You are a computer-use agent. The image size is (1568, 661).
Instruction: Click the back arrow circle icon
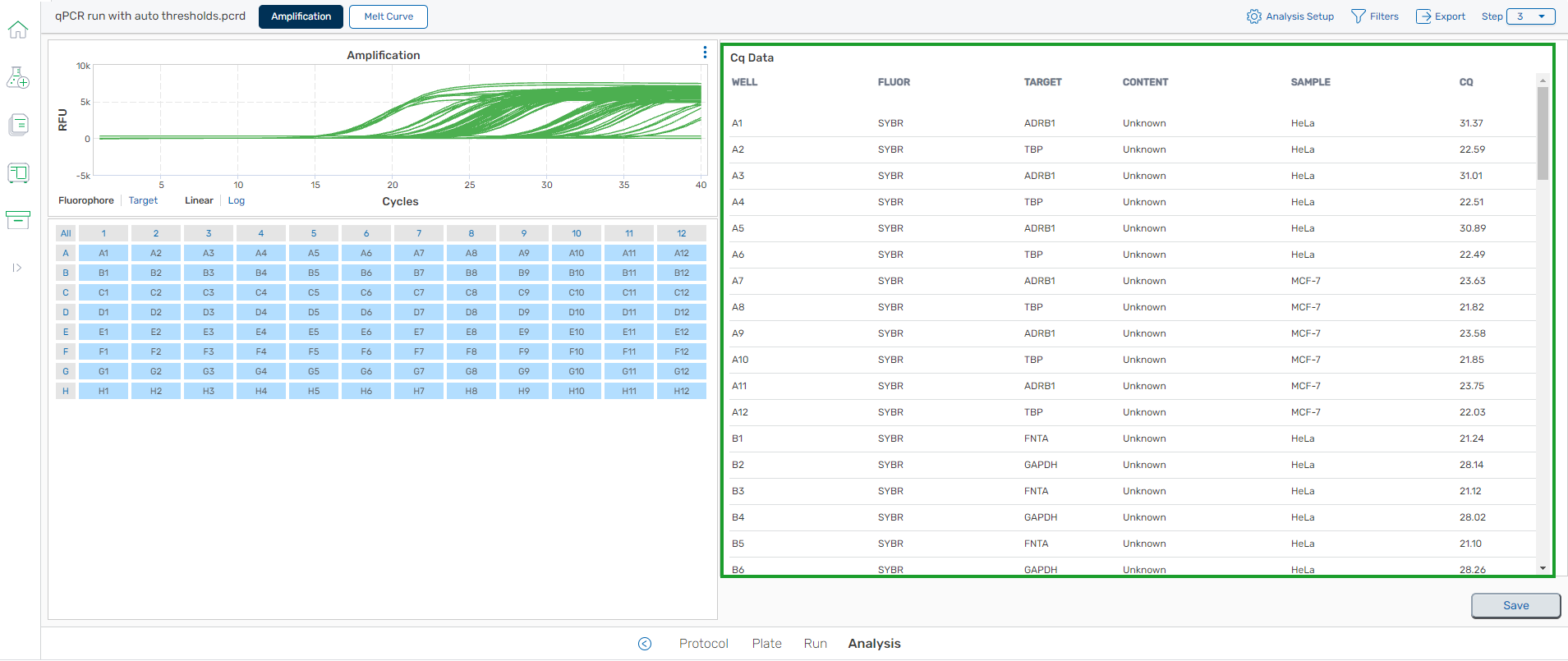coord(645,644)
